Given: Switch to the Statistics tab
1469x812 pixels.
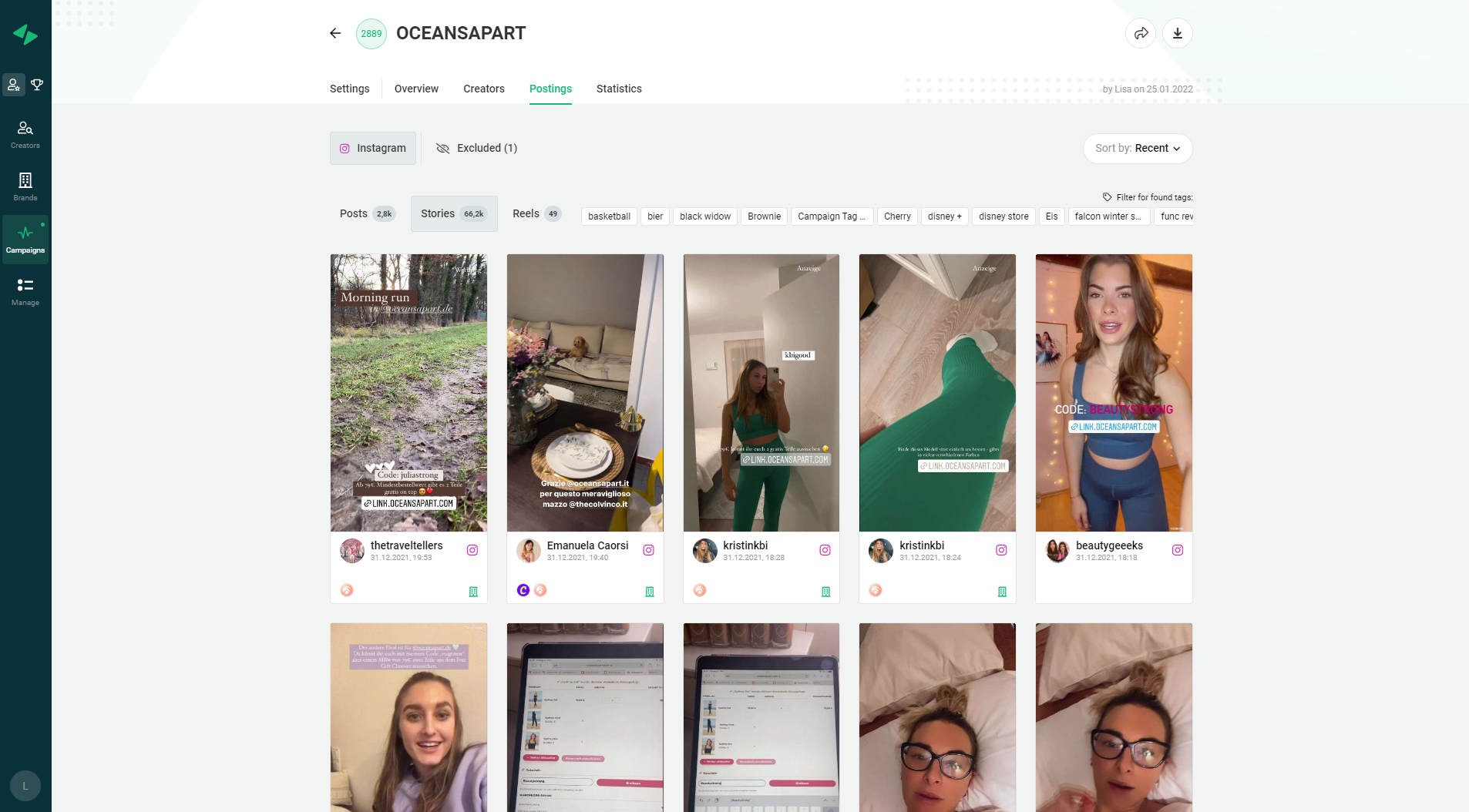Looking at the screenshot, I should (619, 89).
